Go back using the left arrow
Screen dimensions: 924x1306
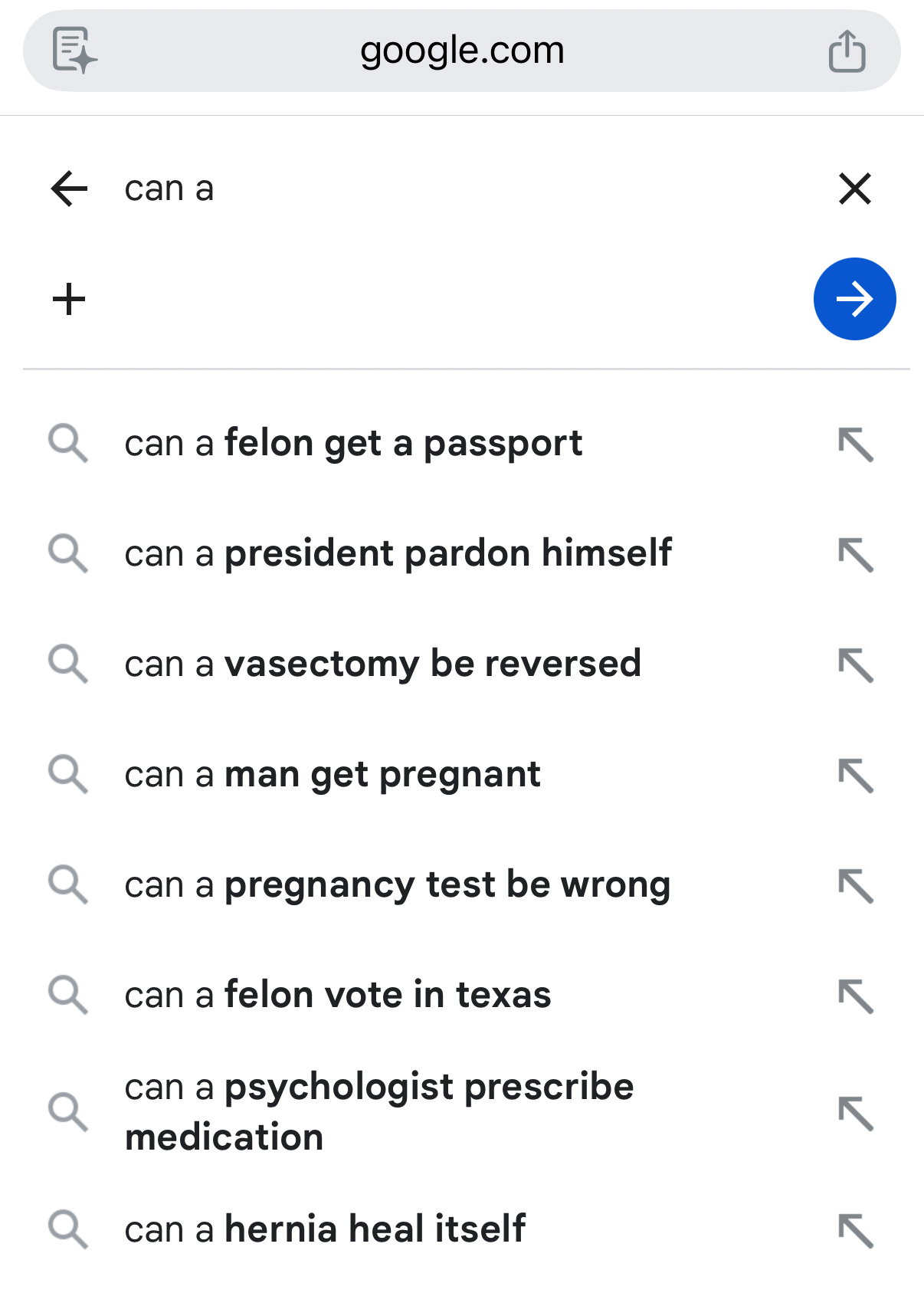click(x=70, y=189)
